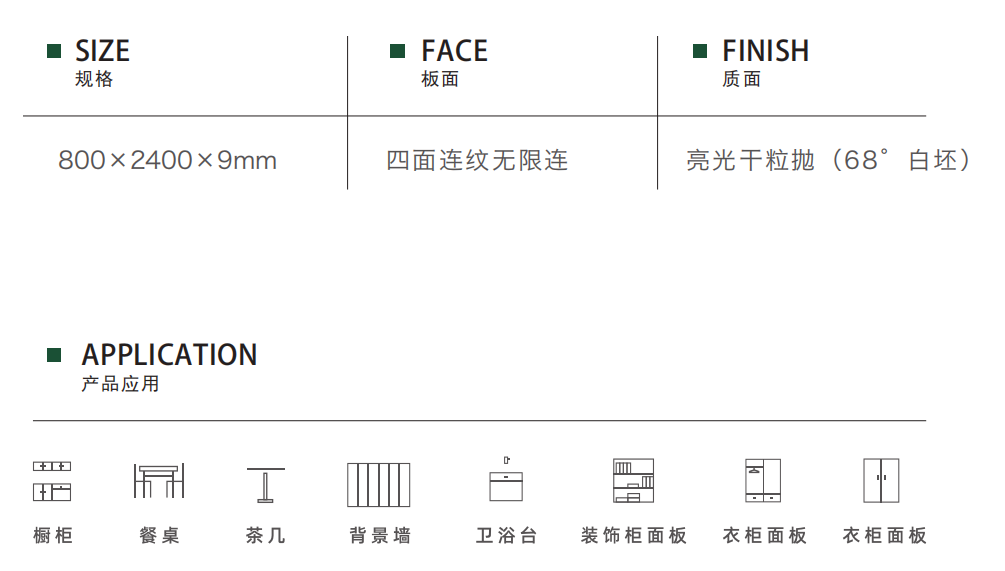
Task: Click the 产品应用 subtitle
Action: pyautogui.click(x=120, y=384)
